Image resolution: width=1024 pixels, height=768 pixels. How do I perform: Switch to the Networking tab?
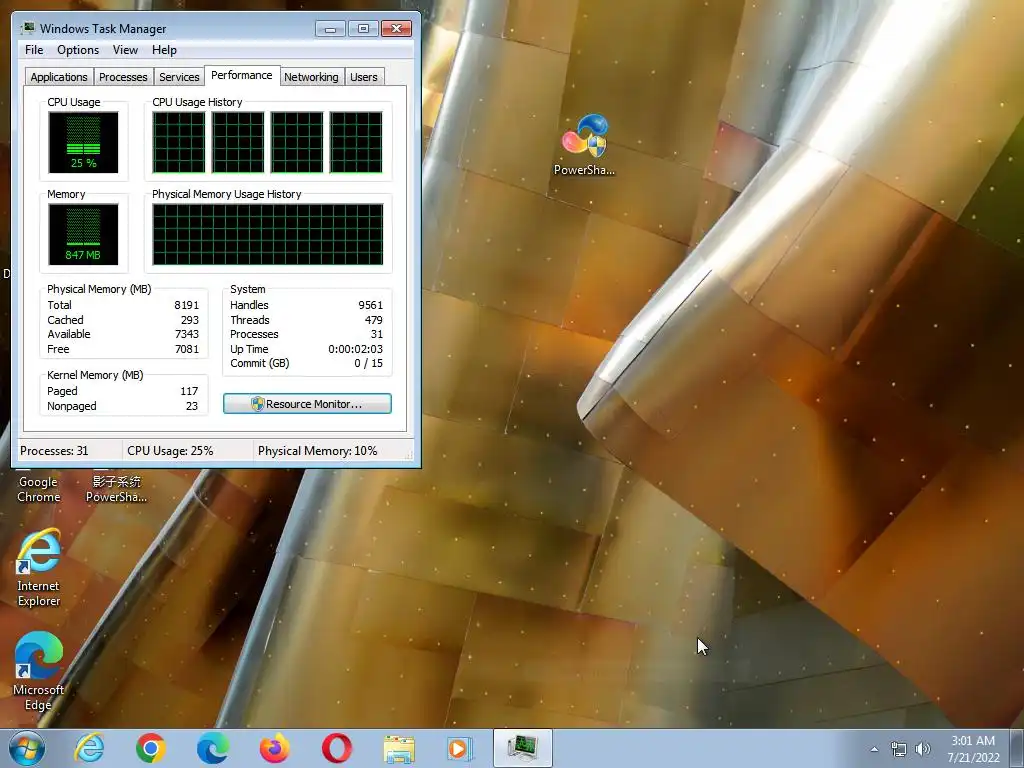(x=311, y=77)
